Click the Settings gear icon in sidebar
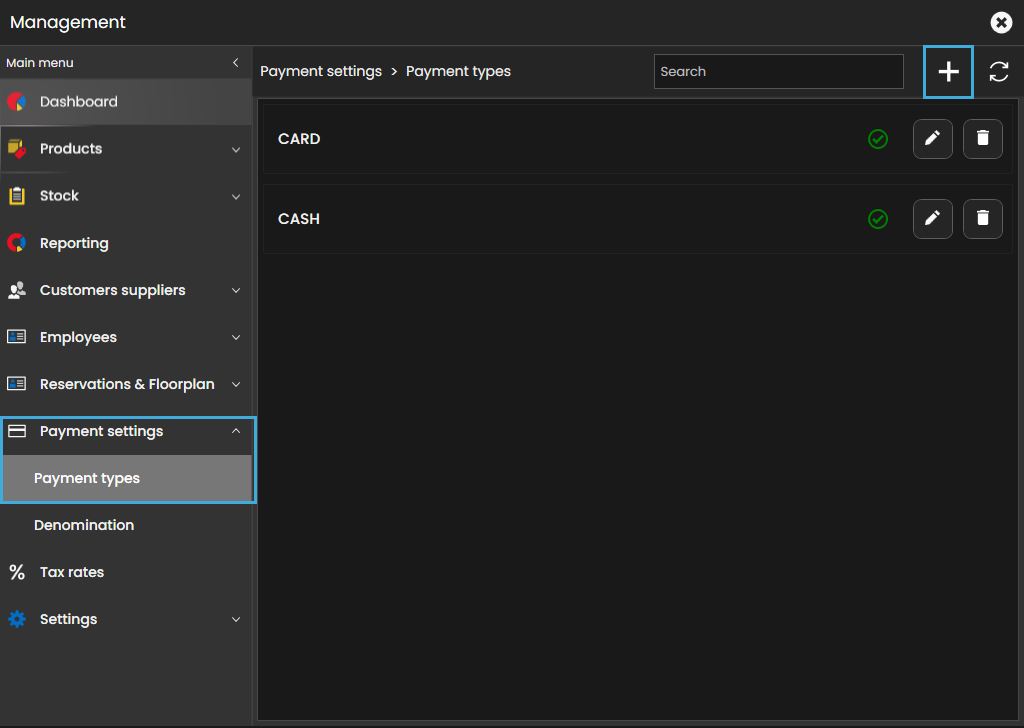The image size is (1024, 728). click(17, 619)
